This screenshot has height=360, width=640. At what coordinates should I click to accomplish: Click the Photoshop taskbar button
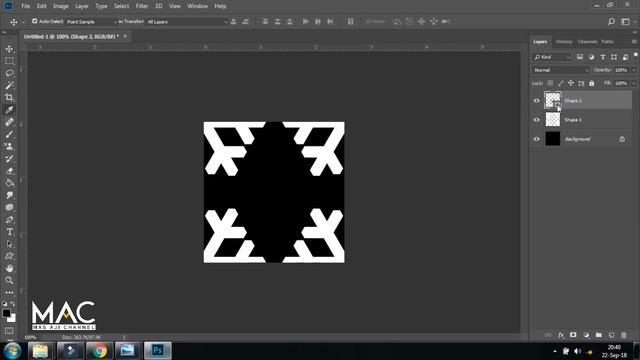point(158,351)
